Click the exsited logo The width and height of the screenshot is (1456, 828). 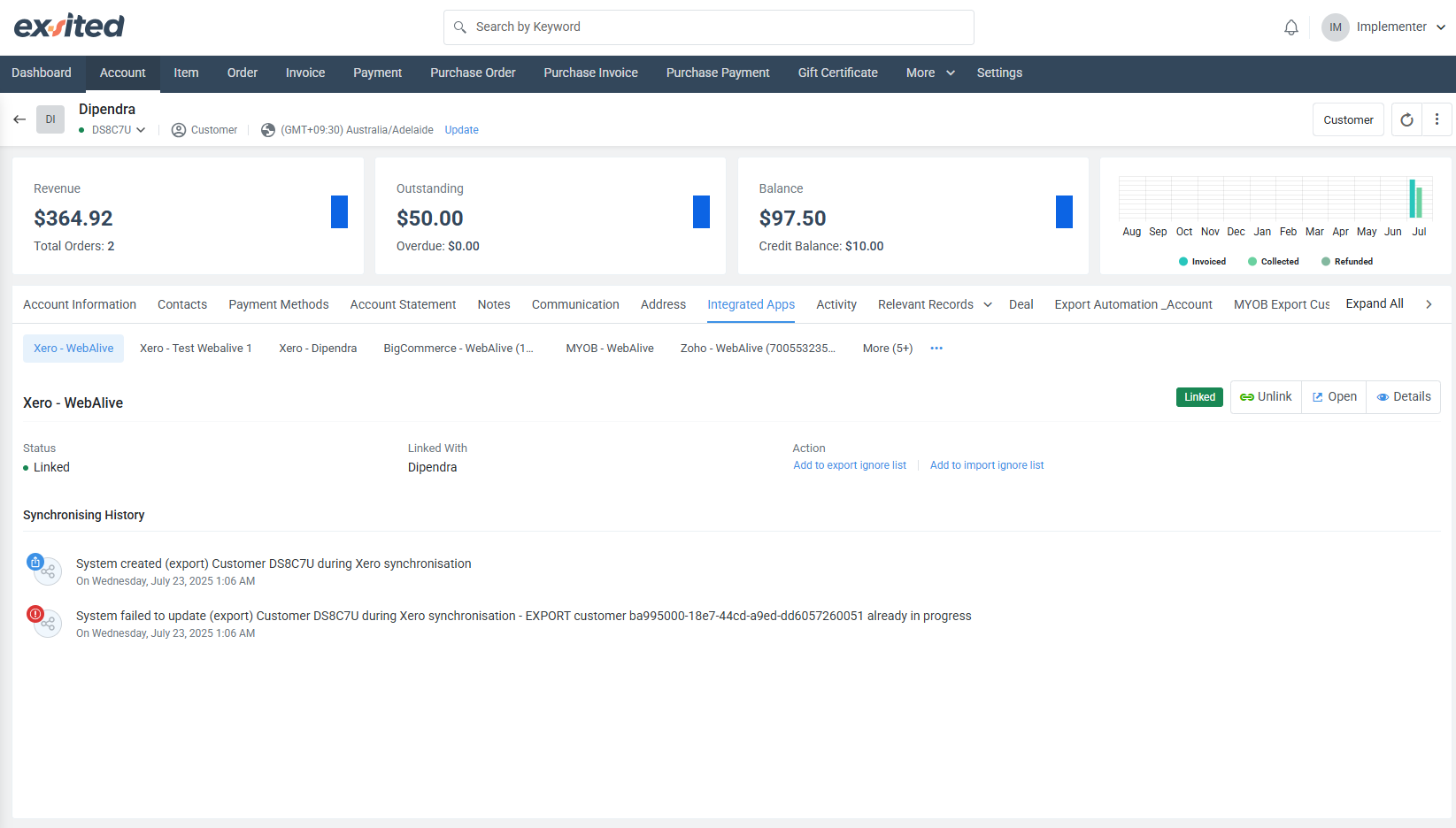69,27
